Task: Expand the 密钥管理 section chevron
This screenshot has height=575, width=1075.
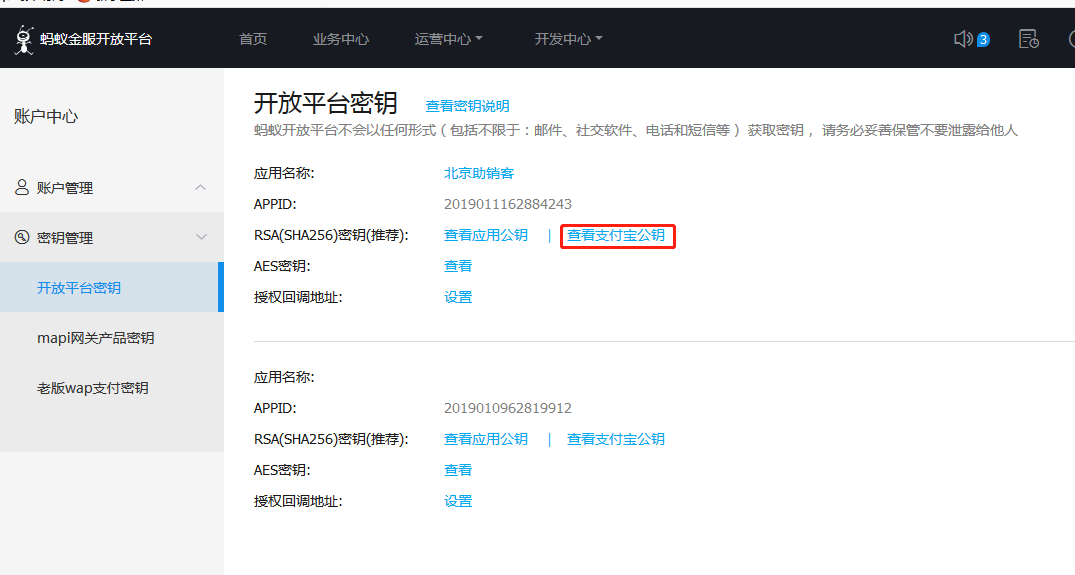Action: point(201,238)
